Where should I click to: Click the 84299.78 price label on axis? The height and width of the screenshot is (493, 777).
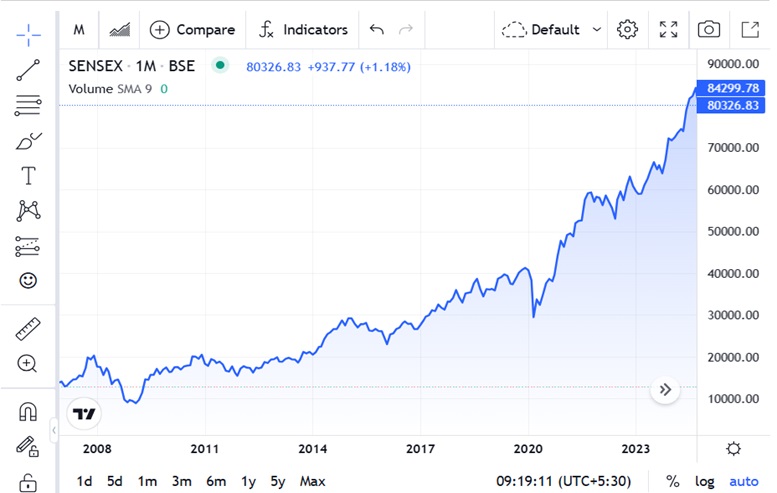tap(731, 88)
